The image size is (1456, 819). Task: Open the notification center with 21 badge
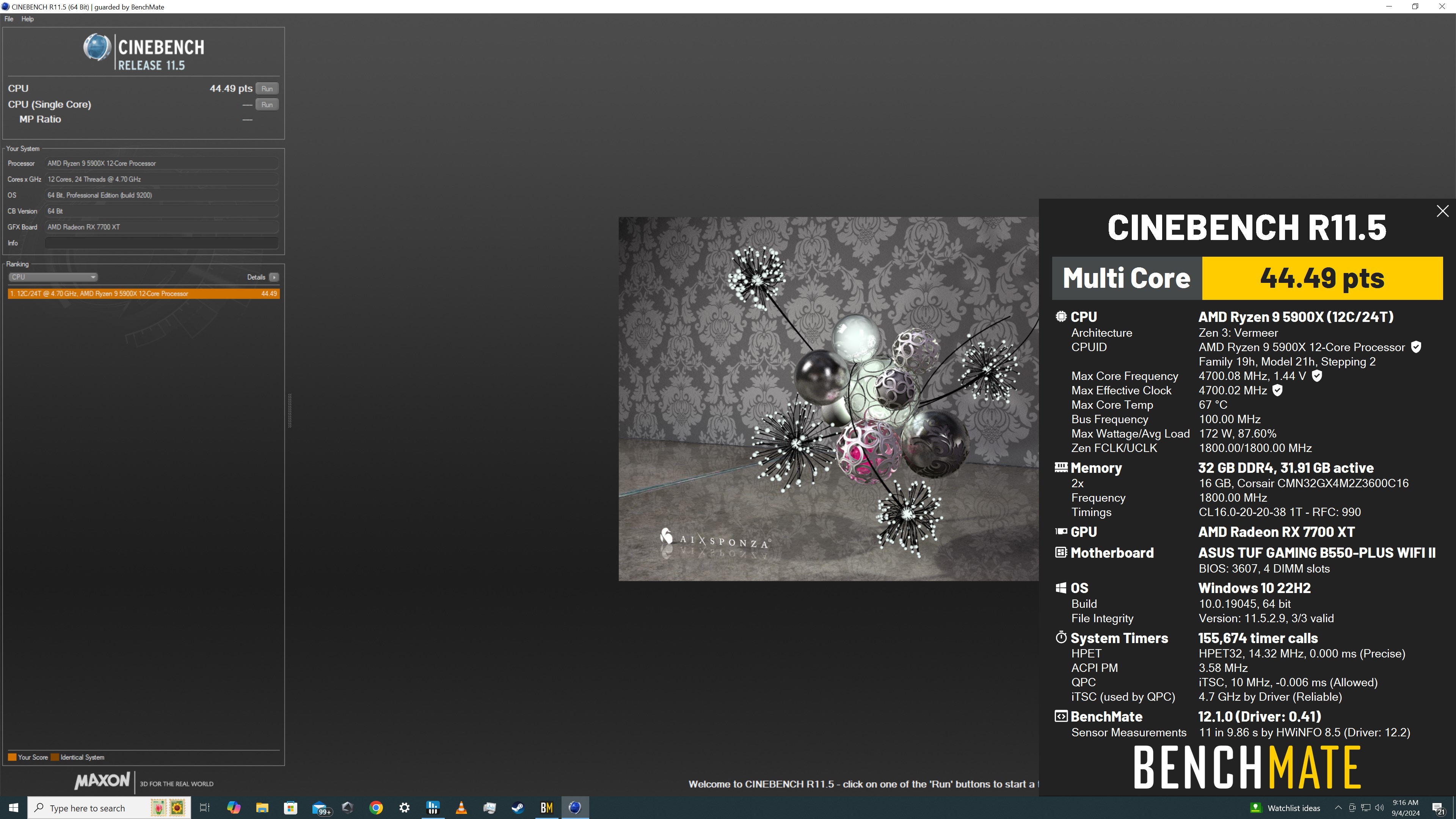[1439, 808]
